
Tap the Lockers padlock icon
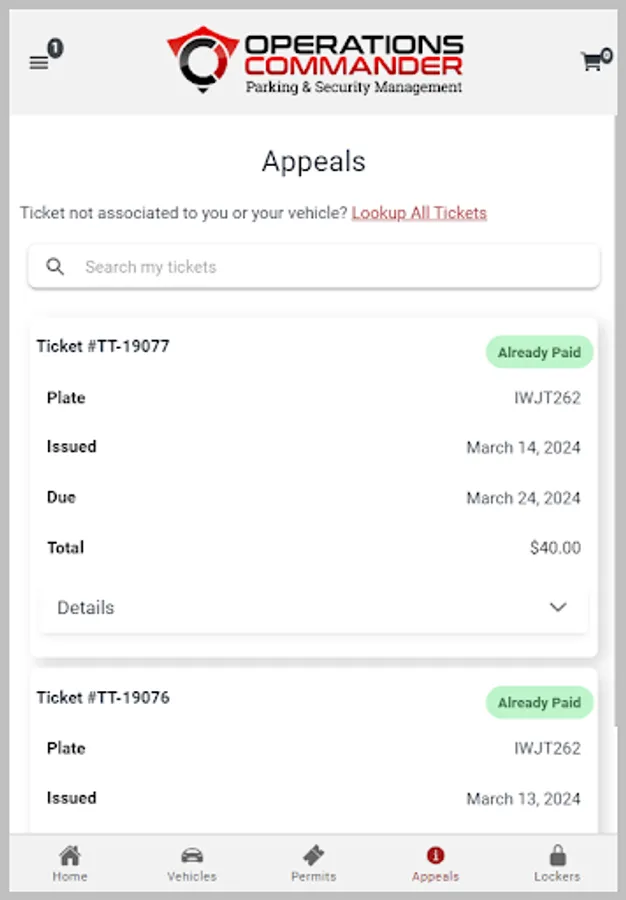pyautogui.click(x=557, y=856)
